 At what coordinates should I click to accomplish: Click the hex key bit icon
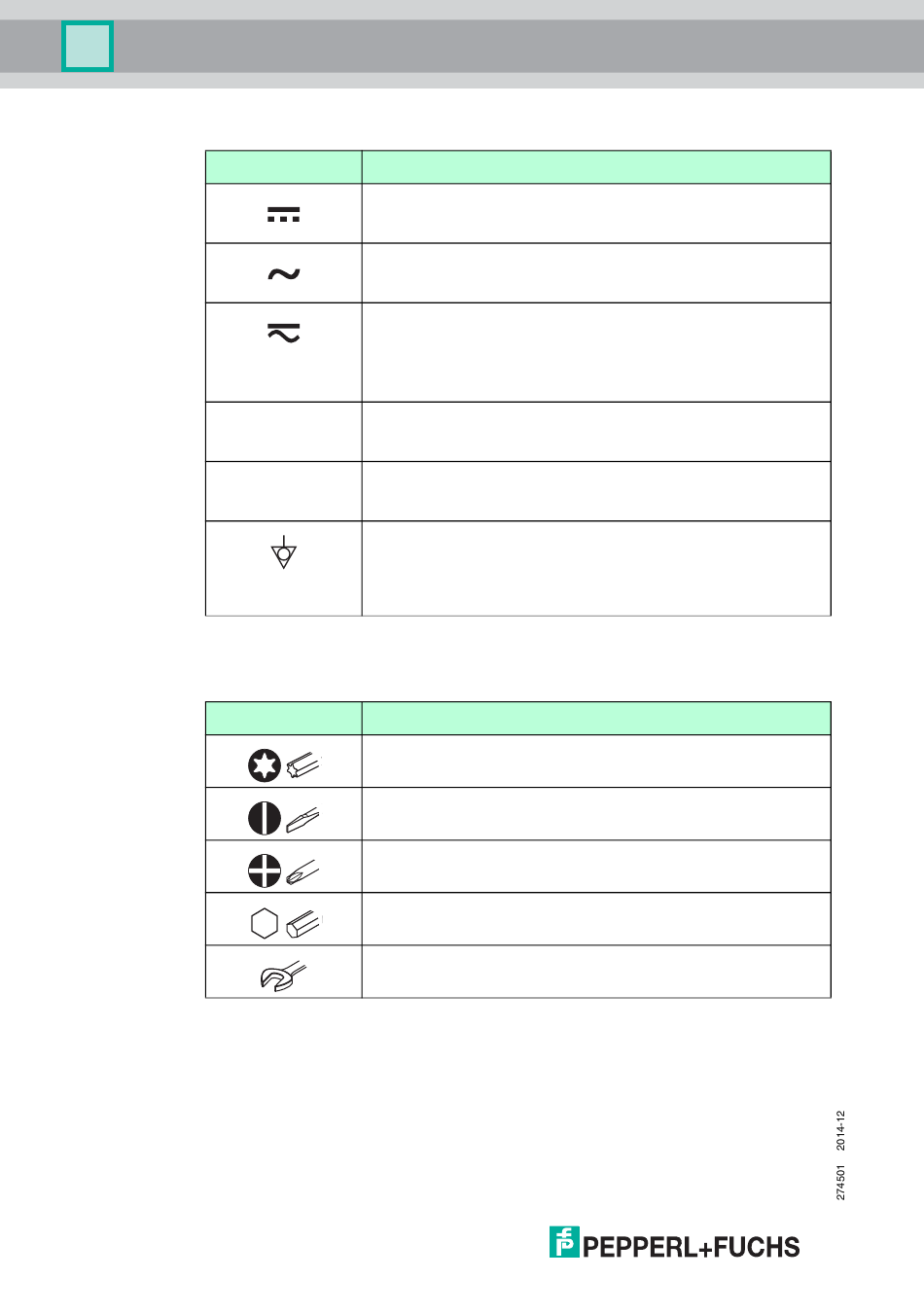click(x=303, y=924)
